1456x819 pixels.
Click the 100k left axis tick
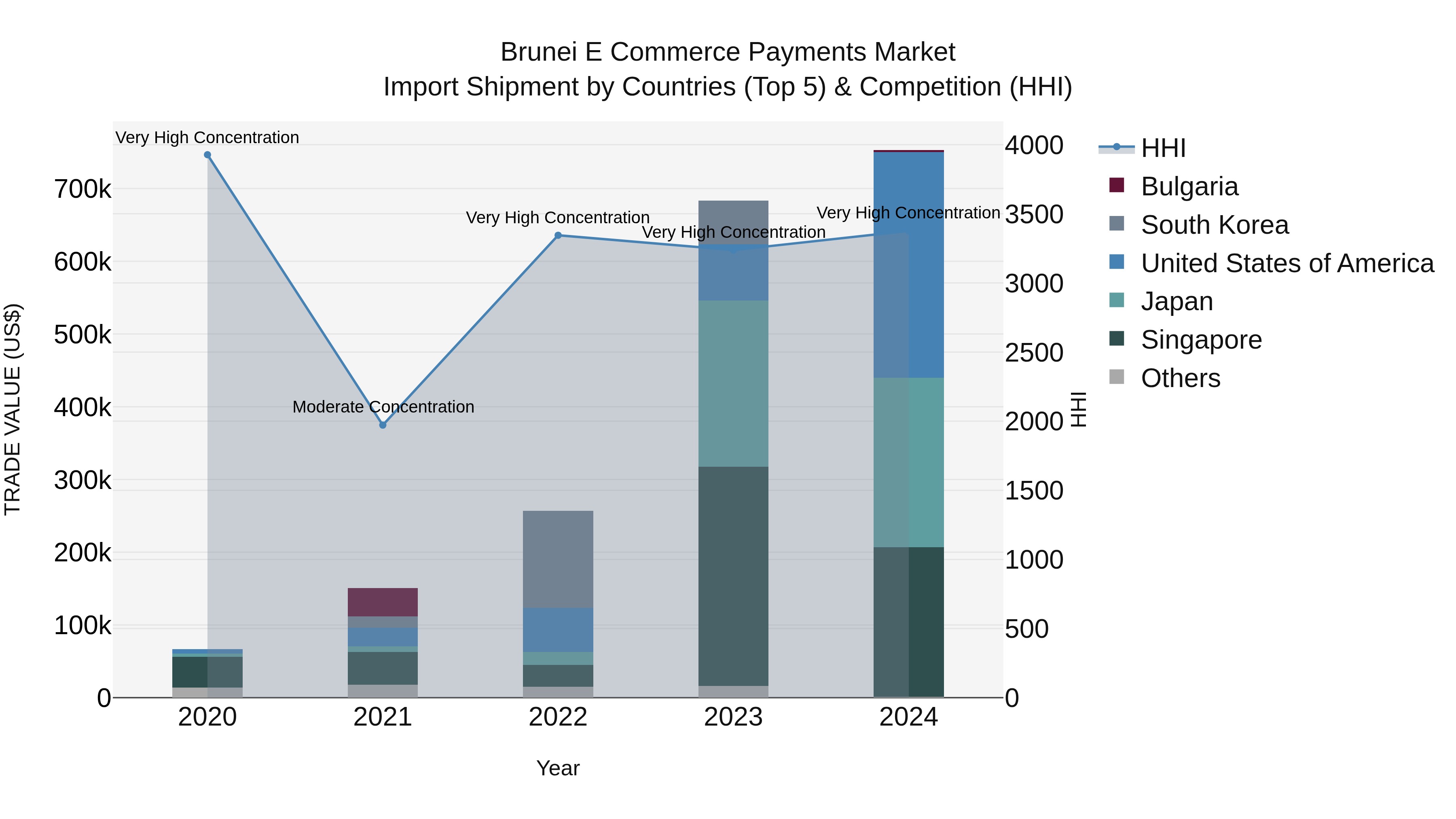[x=83, y=626]
